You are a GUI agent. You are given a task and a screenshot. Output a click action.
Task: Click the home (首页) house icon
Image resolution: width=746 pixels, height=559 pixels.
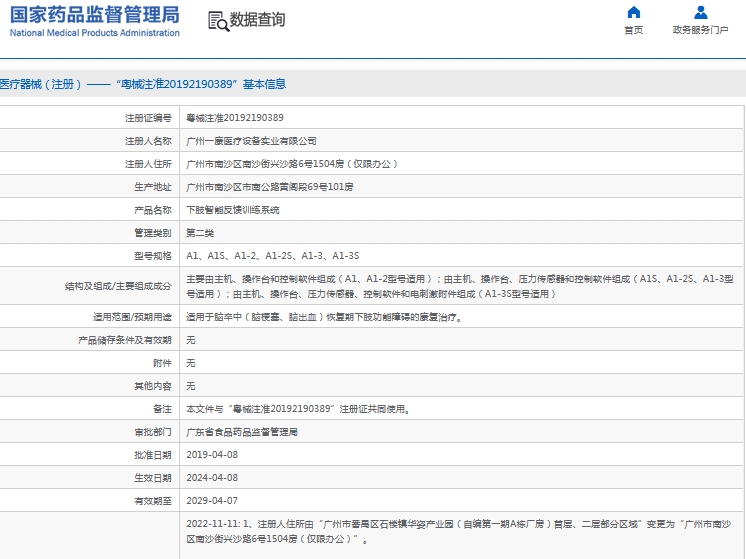pos(633,13)
